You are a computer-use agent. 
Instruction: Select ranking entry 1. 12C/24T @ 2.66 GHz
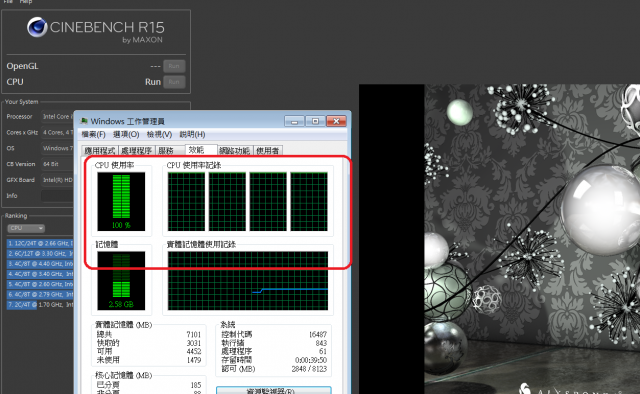point(40,243)
